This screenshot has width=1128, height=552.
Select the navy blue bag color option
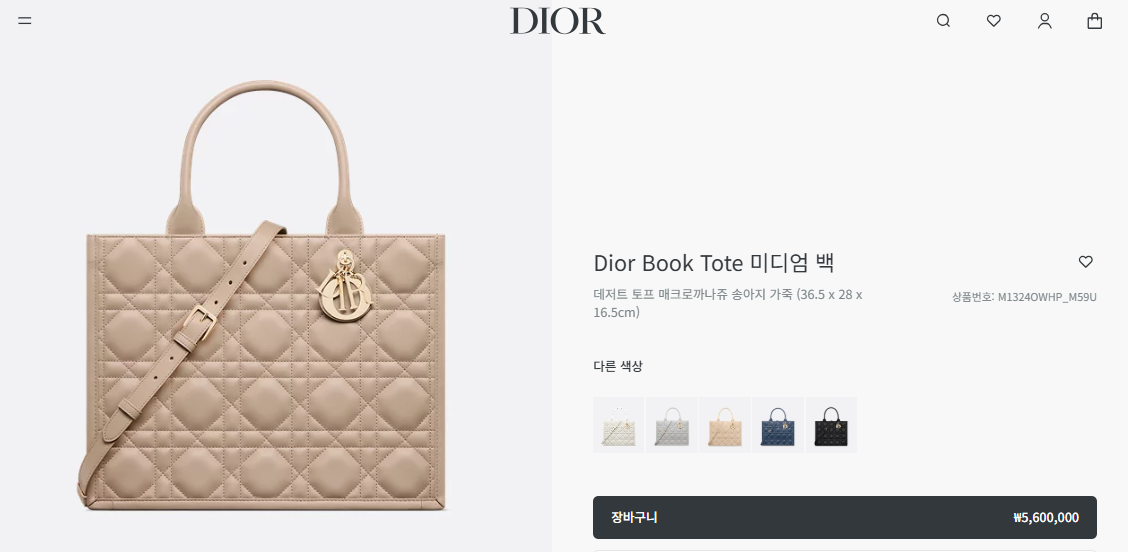point(778,425)
